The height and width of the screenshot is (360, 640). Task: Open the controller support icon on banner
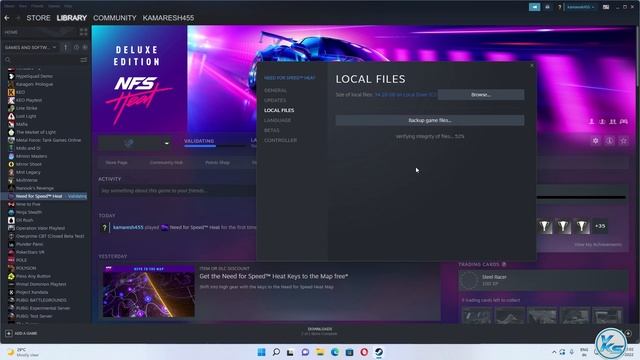coord(624,122)
